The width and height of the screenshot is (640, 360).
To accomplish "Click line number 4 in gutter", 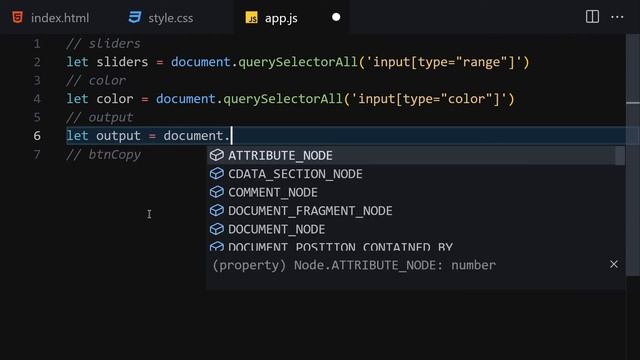I will [37, 99].
